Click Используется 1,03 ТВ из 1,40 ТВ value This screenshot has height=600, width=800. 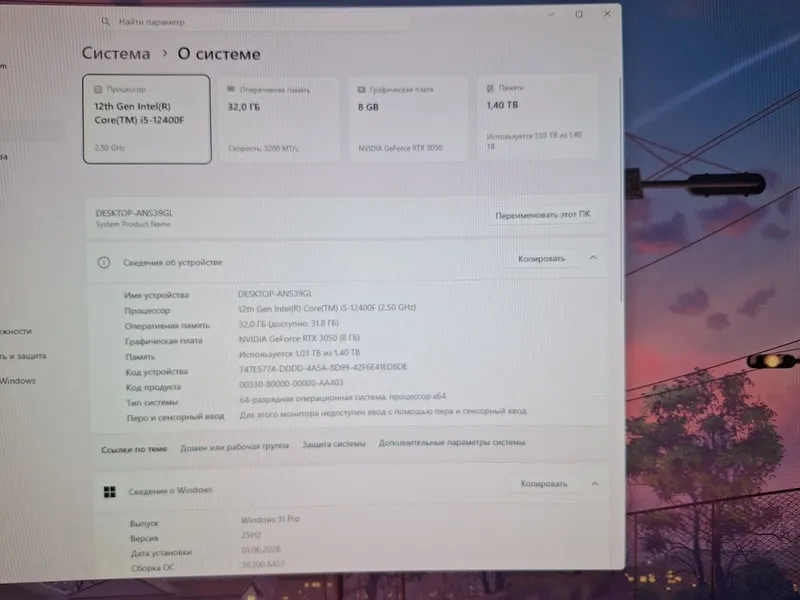click(299, 353)
